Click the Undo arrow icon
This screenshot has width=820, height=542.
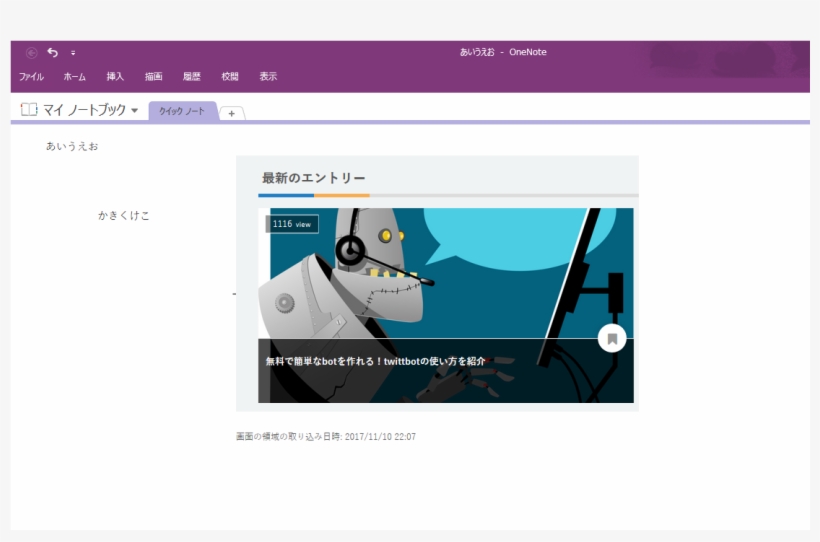click(x=52, y=52)
